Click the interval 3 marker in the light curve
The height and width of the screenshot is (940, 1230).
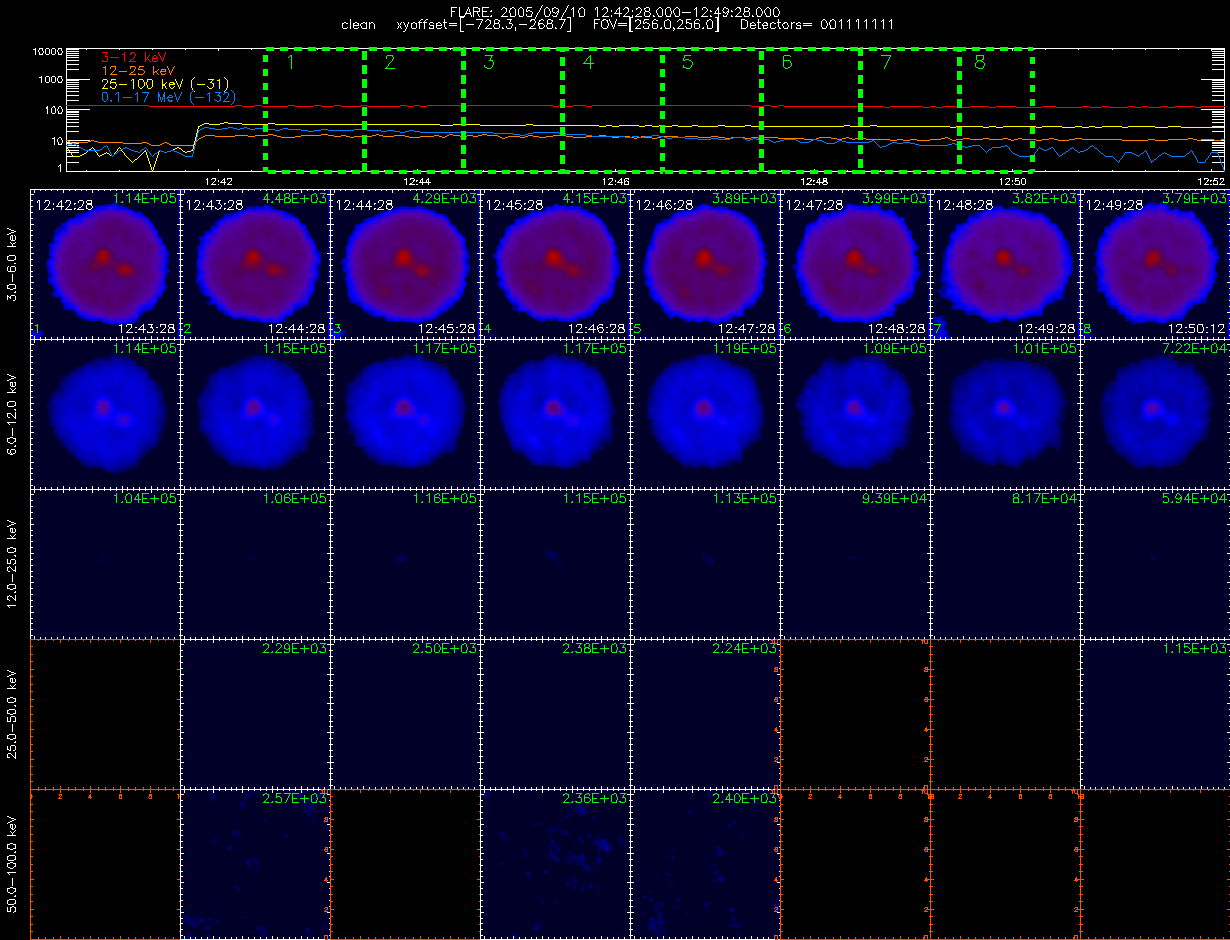coord(489,63)
